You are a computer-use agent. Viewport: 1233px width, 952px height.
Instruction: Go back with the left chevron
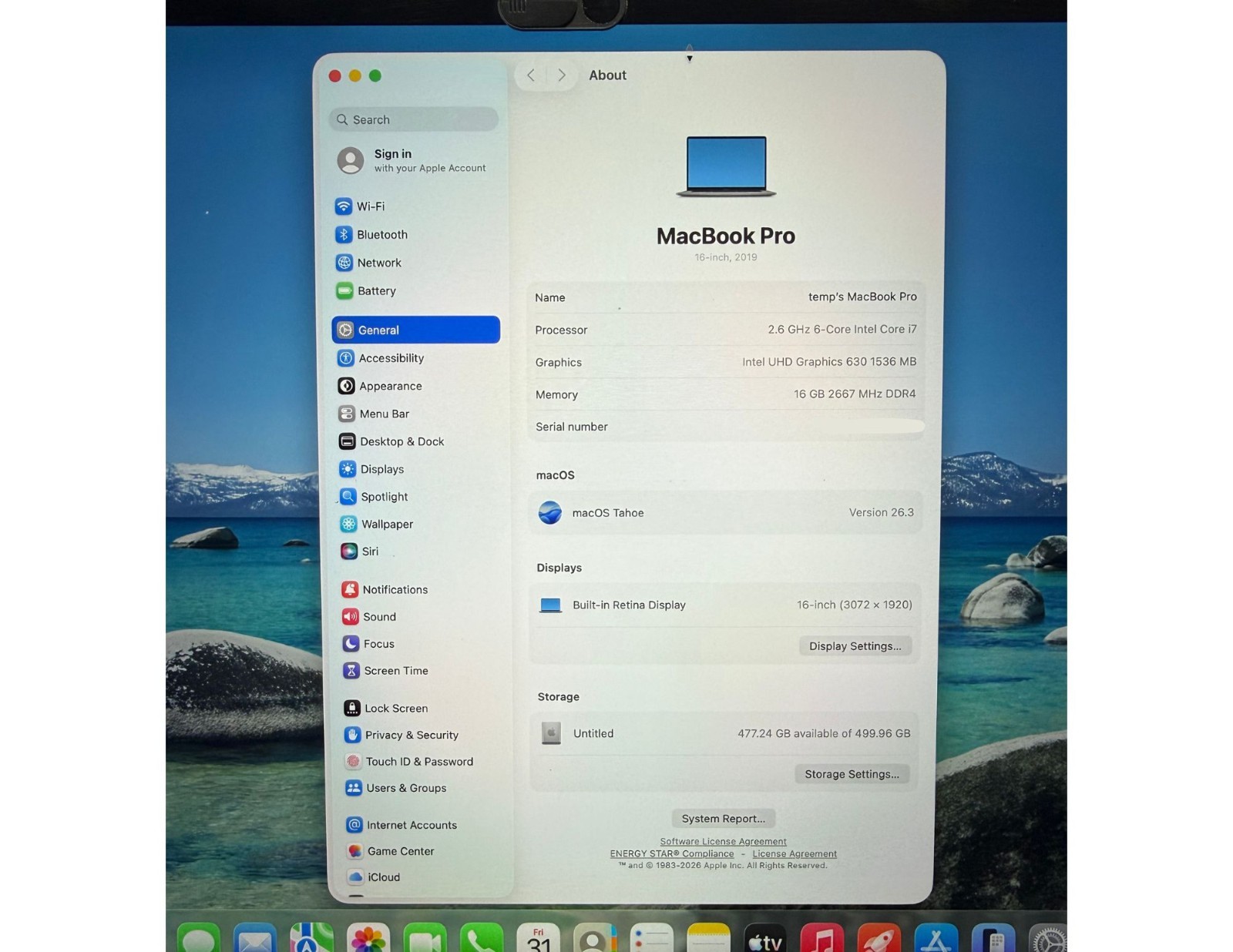531,75
